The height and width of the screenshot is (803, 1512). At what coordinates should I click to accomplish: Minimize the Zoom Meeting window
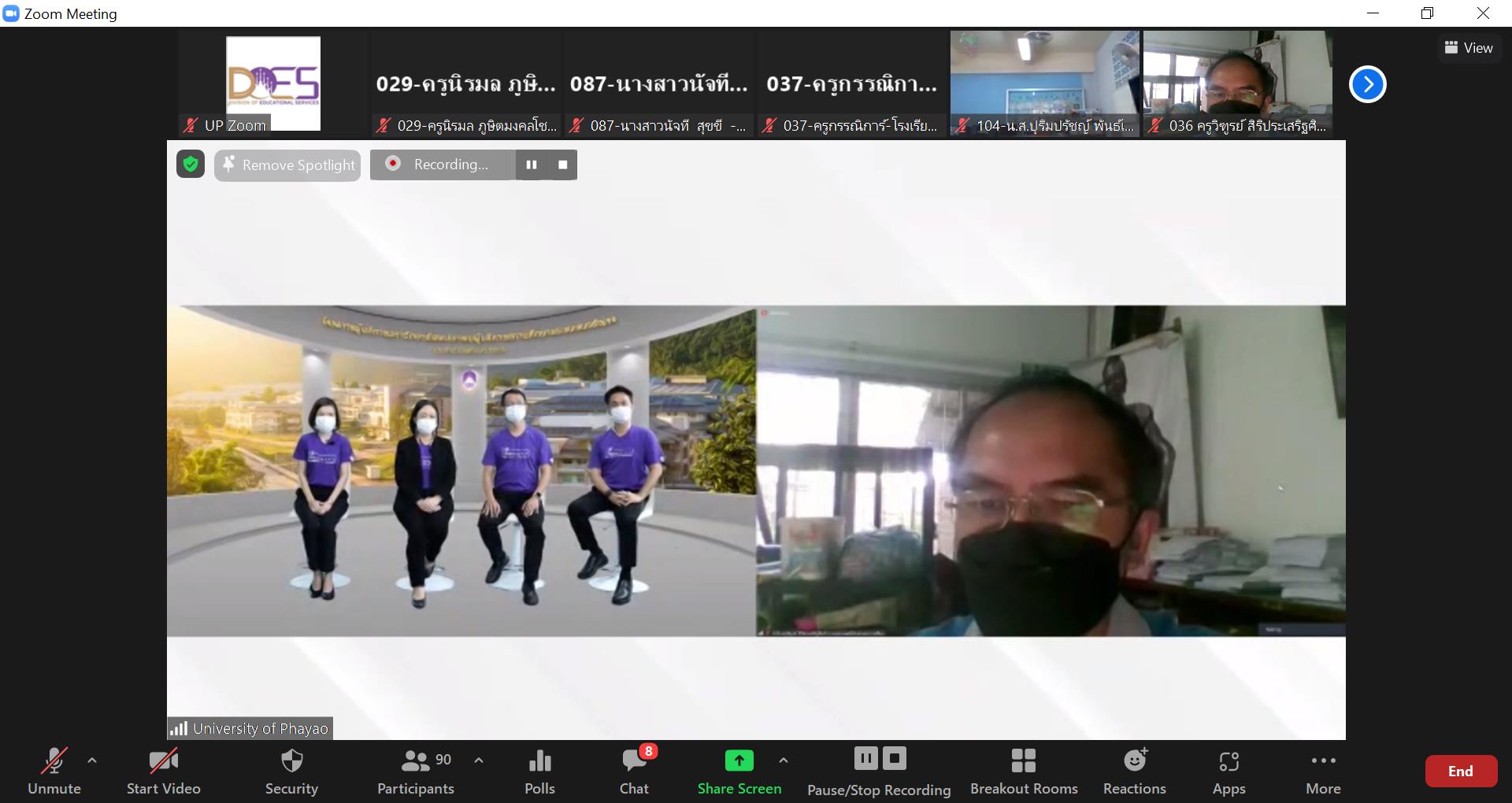(x=1373, y=13)
